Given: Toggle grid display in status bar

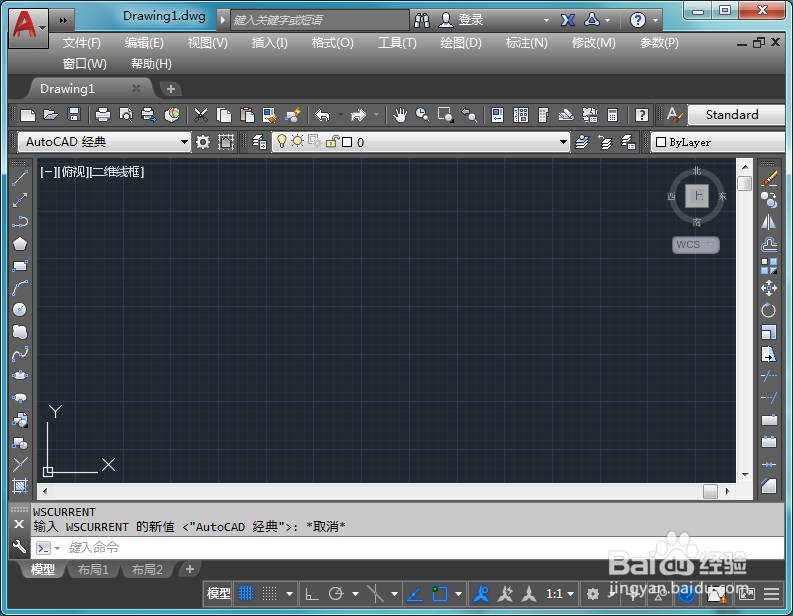Looking at the screenshot, I should (246, 593).
